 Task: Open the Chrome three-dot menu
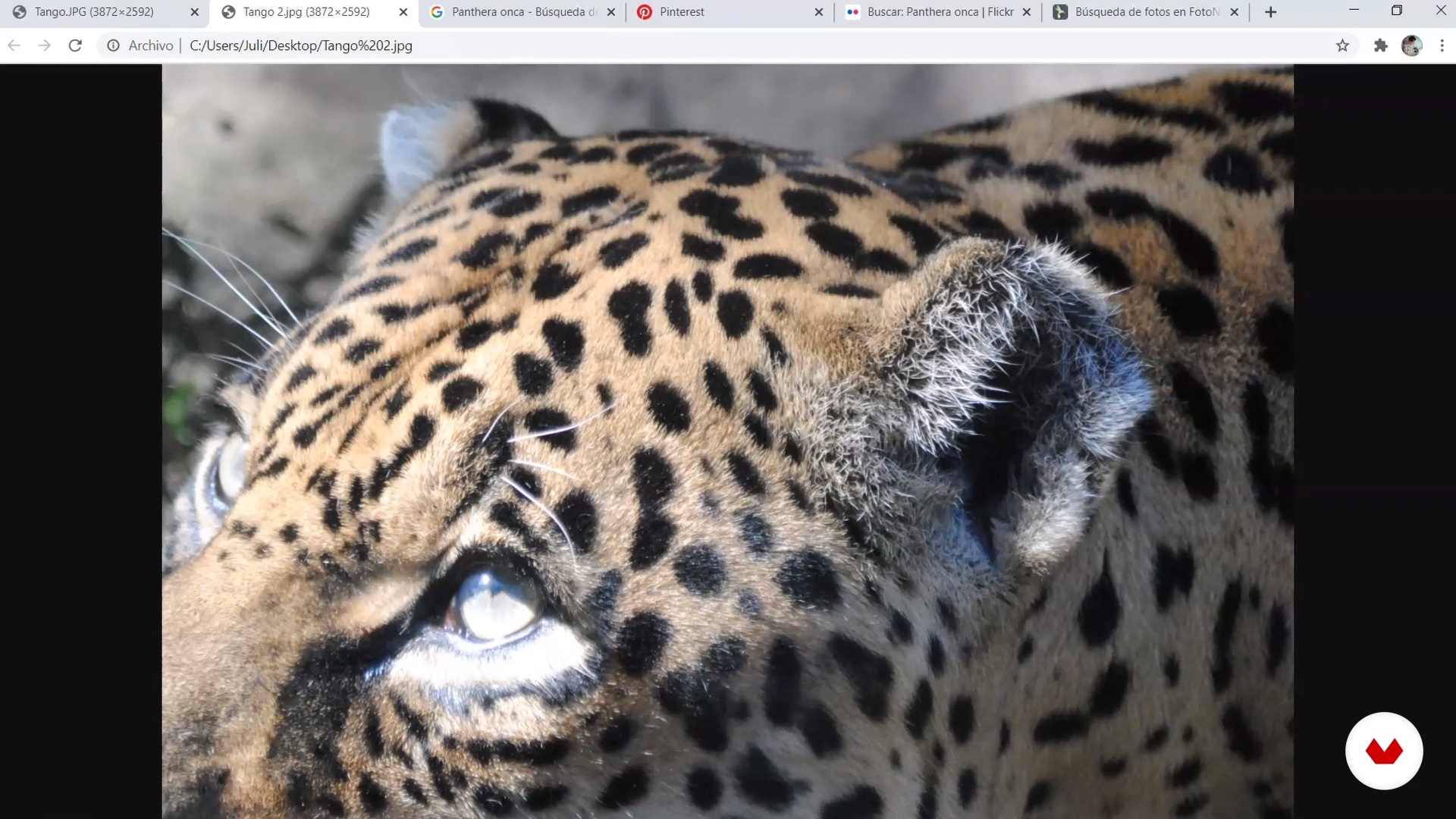(x=1442, y=45)
